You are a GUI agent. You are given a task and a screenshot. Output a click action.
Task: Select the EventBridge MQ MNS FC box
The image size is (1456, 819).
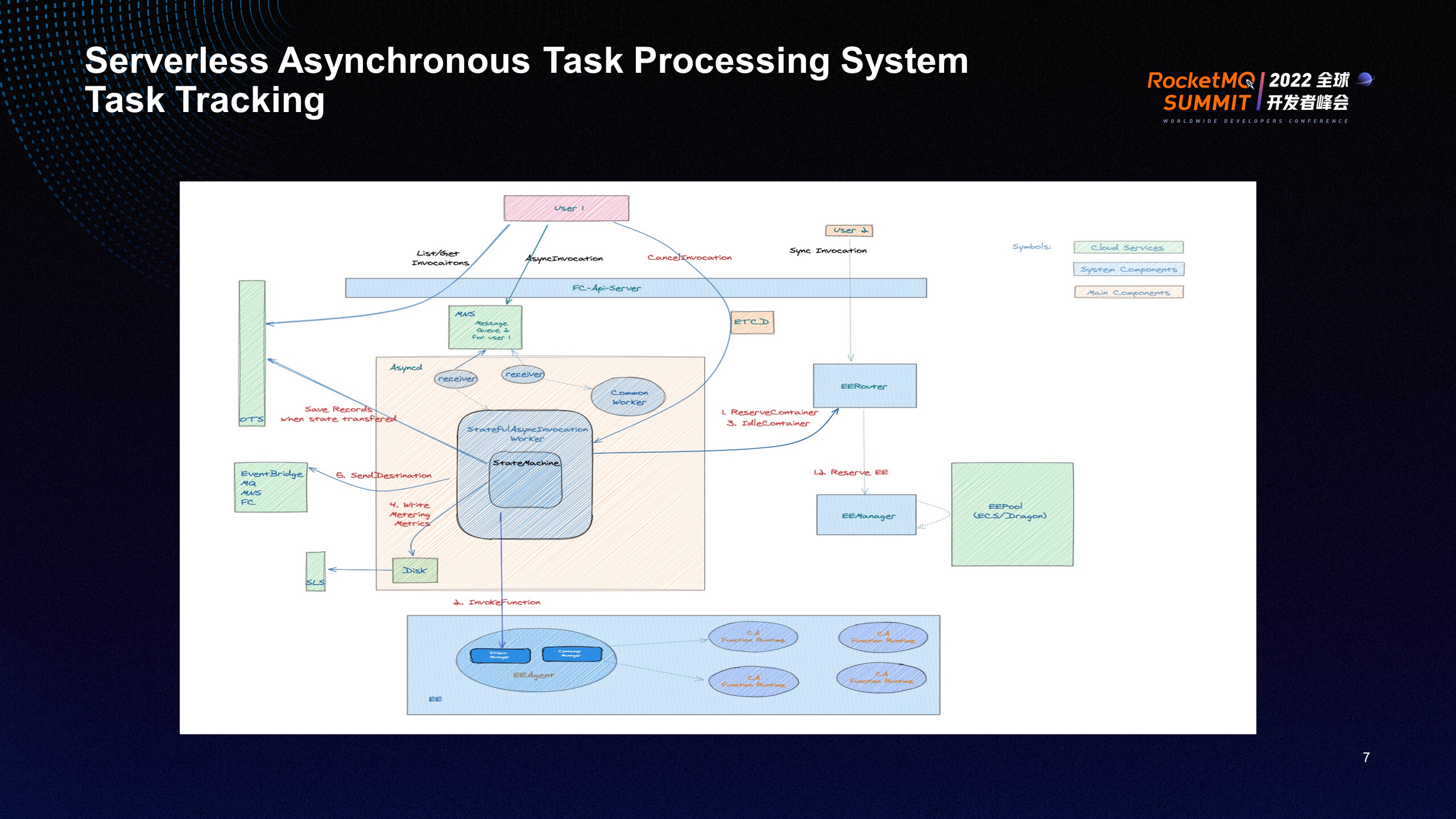[x=271, y=487]
